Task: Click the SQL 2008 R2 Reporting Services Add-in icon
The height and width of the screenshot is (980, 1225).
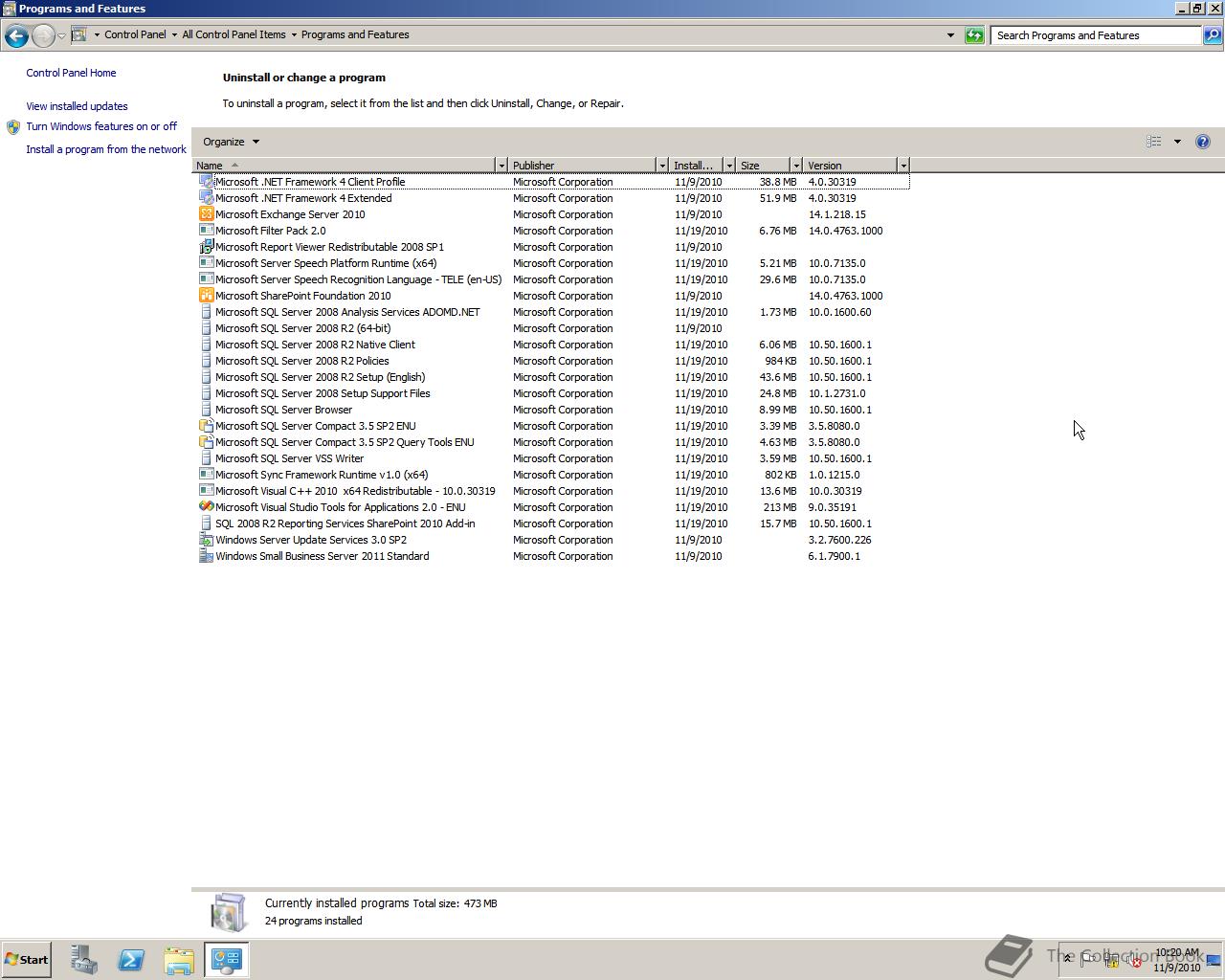Action: tap(206, 523)
